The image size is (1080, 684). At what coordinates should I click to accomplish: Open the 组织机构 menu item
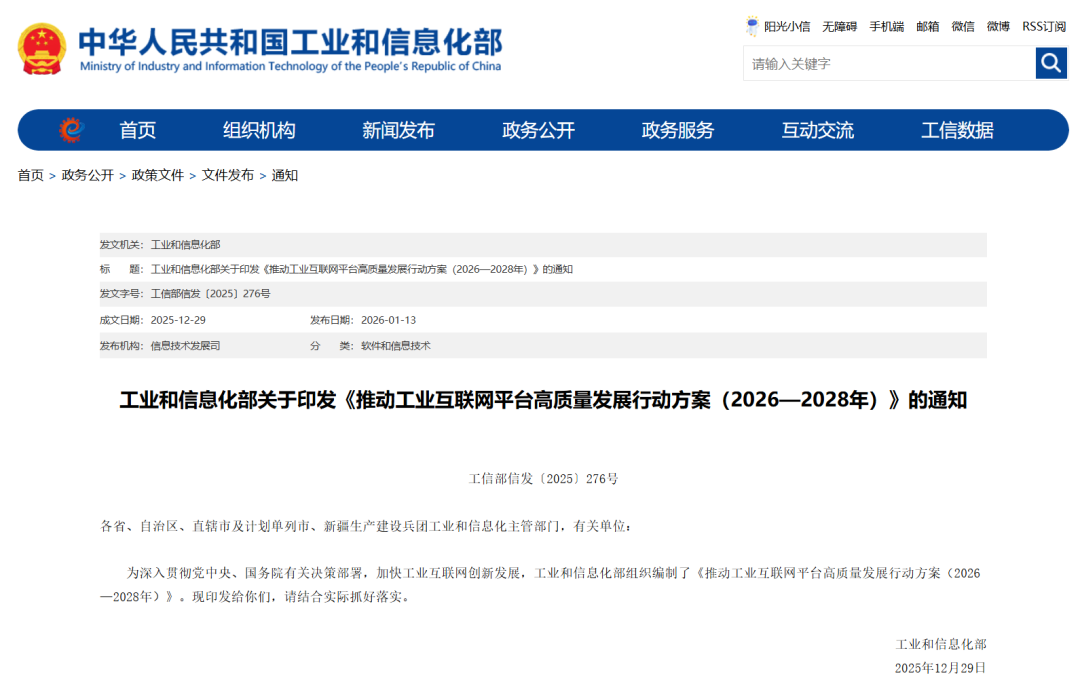click(x=259, y=130)
